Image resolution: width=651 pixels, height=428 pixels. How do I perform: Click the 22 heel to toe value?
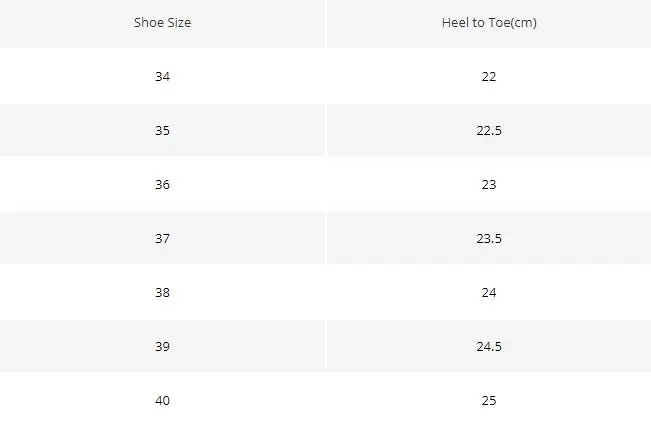[489, 76]
